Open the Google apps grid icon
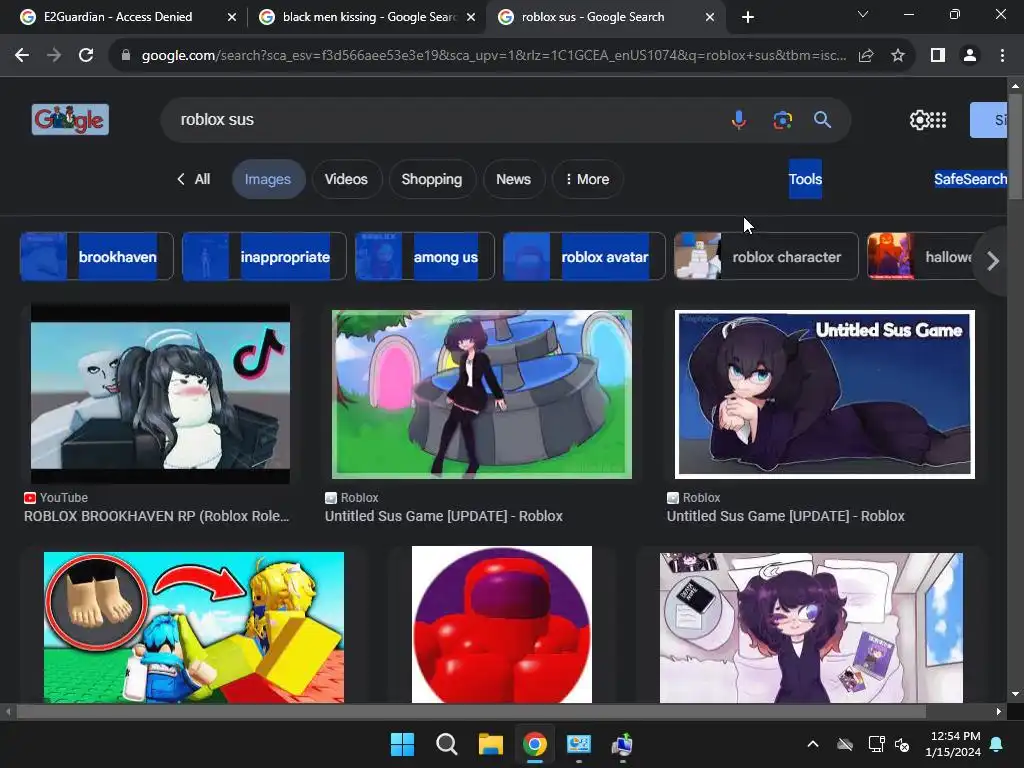1024x768 pixels. coord(938,120)
